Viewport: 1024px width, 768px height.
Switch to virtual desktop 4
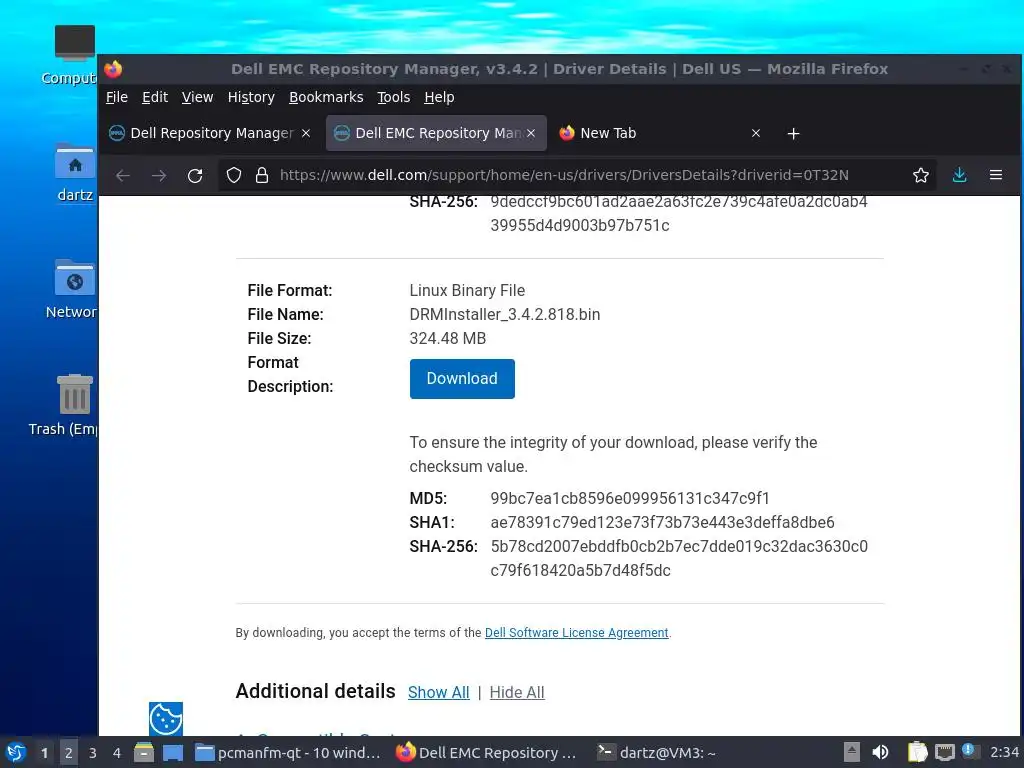click(x=117, y=752)
